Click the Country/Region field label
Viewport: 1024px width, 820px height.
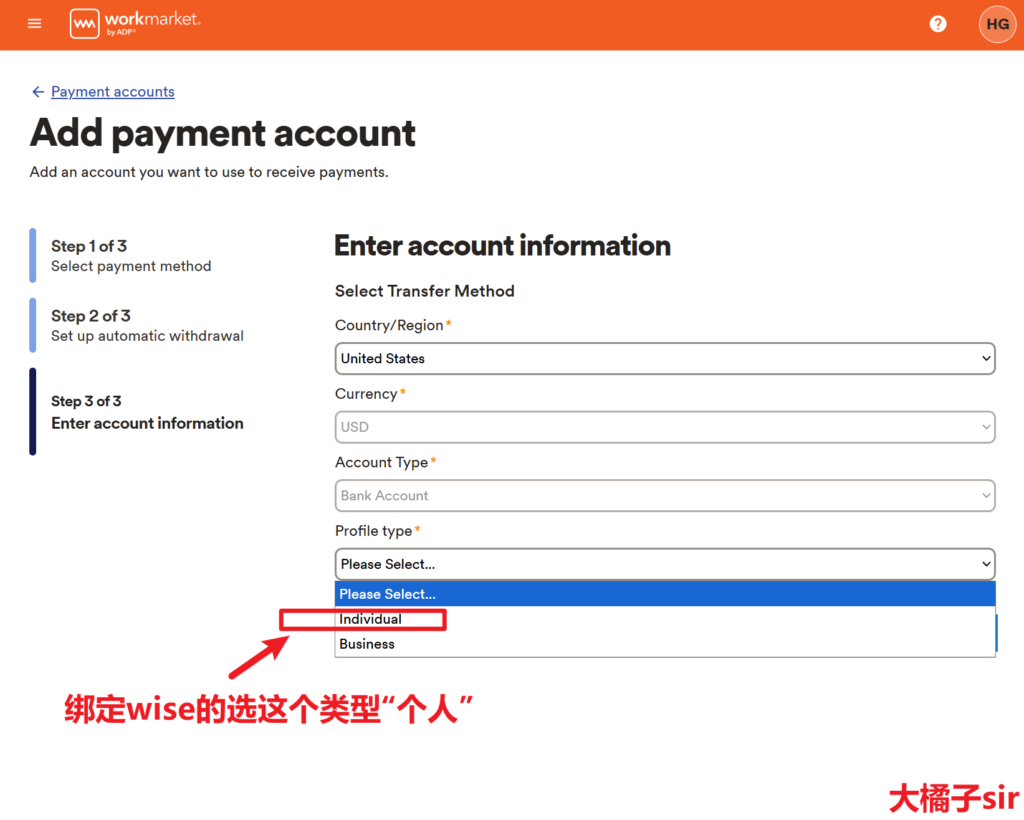(x=389, y=325)
